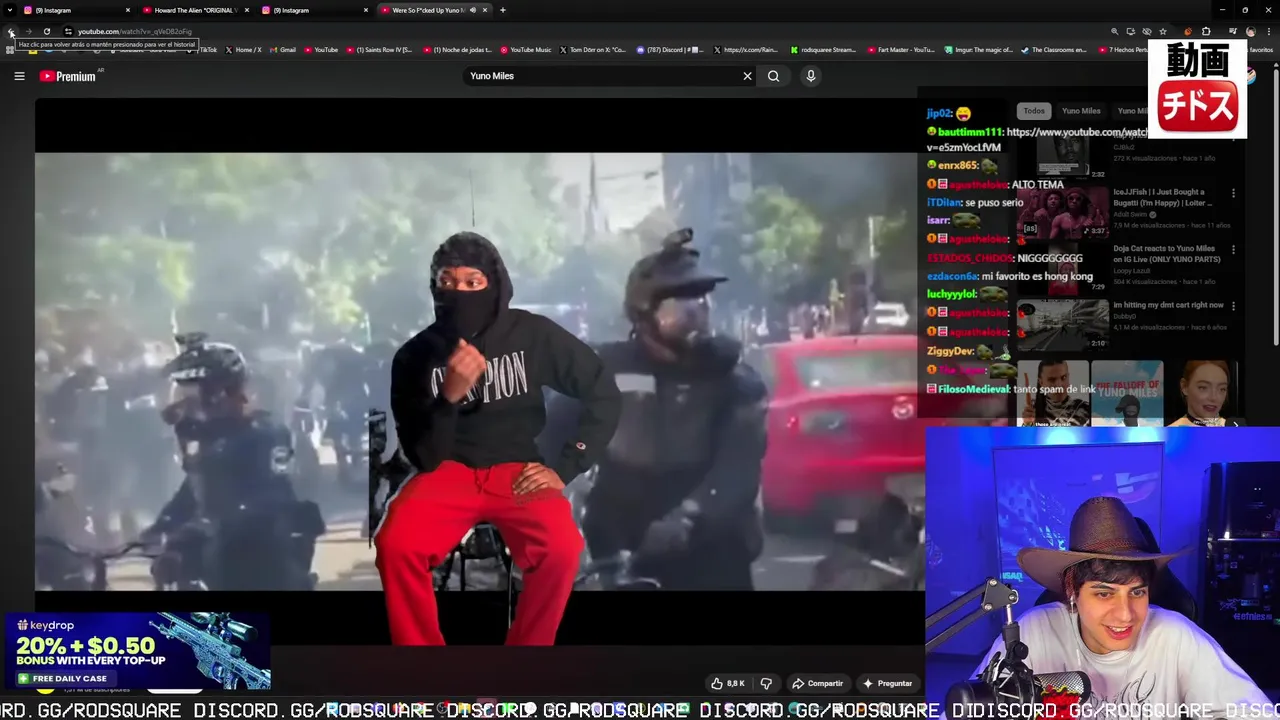
Task: Open options for dmt cart video
Action: (x=1233, y=306)
